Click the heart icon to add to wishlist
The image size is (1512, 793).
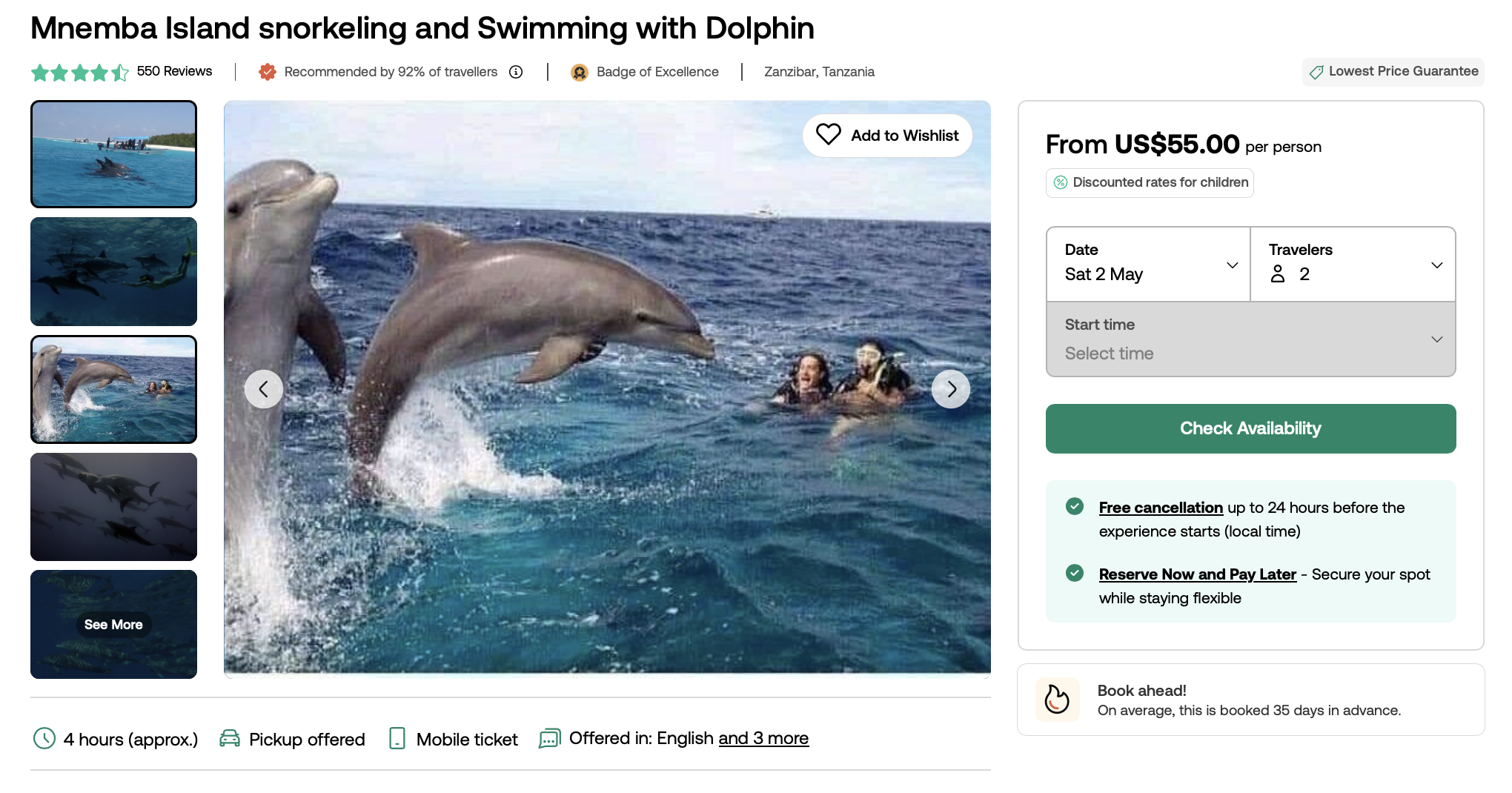pyautogui.click(x=828, y=134)
